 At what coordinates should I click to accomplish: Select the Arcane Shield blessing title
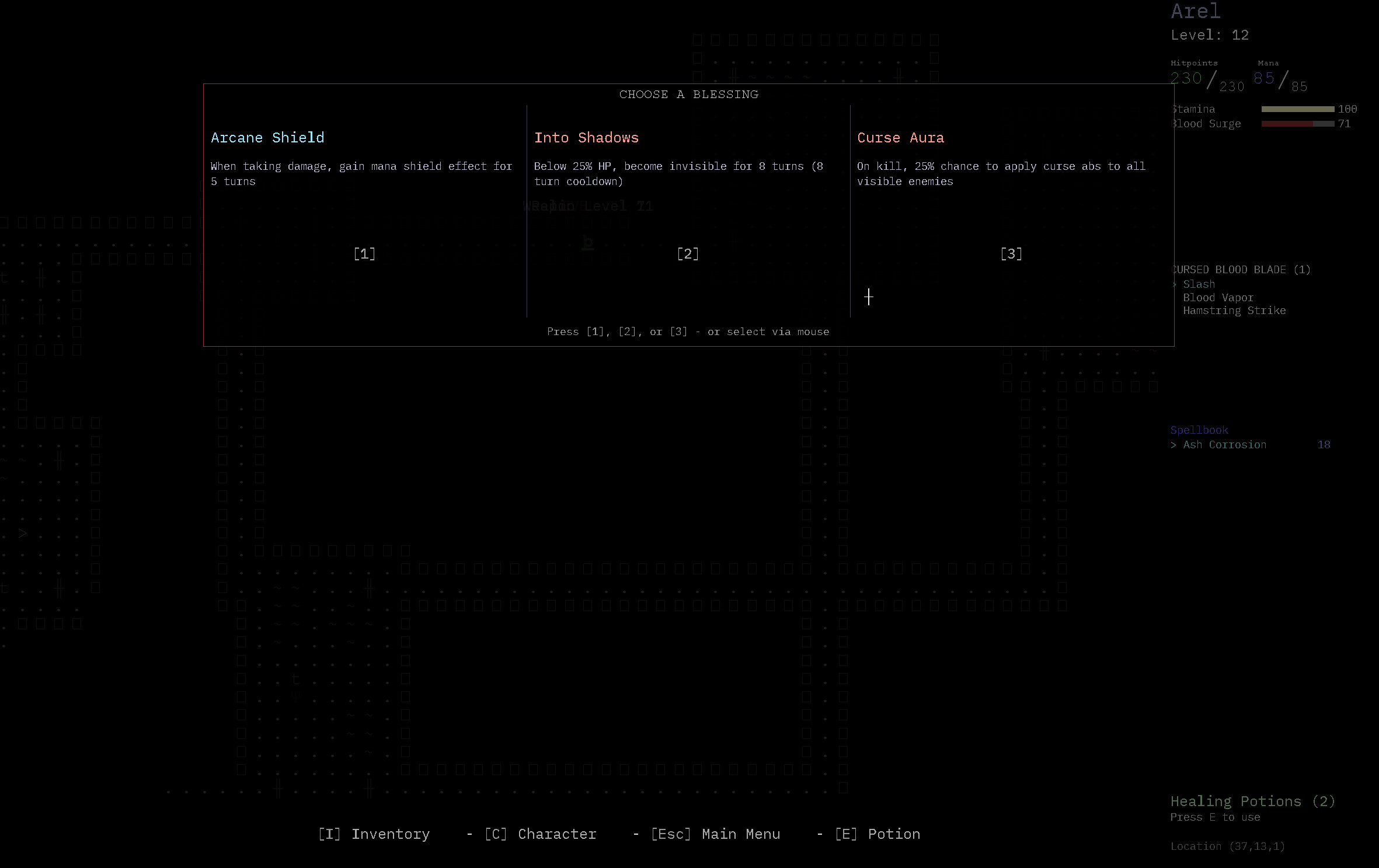coord(267,138)
